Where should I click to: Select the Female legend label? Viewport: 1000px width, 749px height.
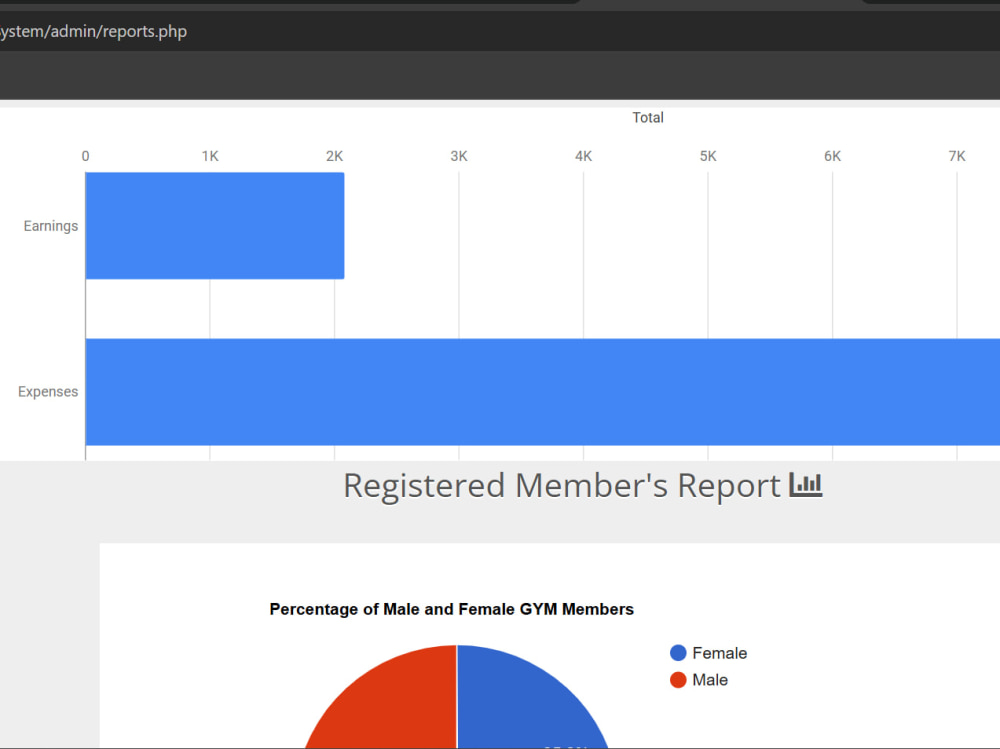(719, 653)
